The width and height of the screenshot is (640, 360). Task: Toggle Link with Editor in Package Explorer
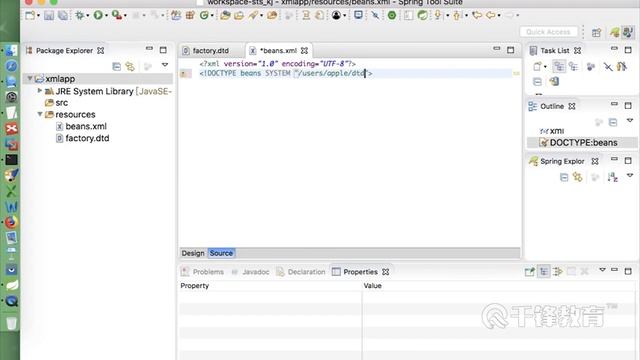[x=130, y=66]
